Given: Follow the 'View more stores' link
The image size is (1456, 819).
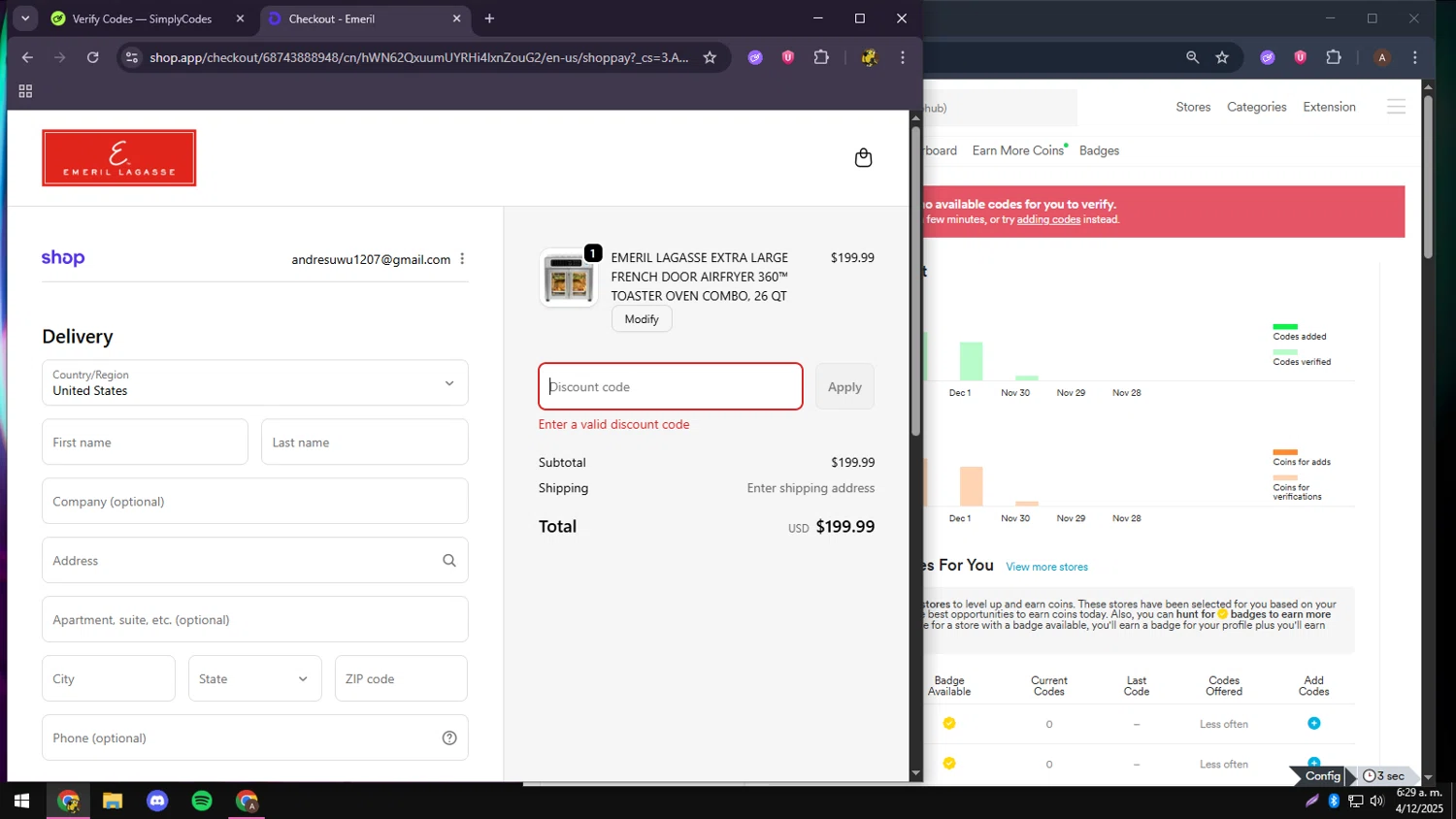Looking at the screenshot, I should (1046, 567).
